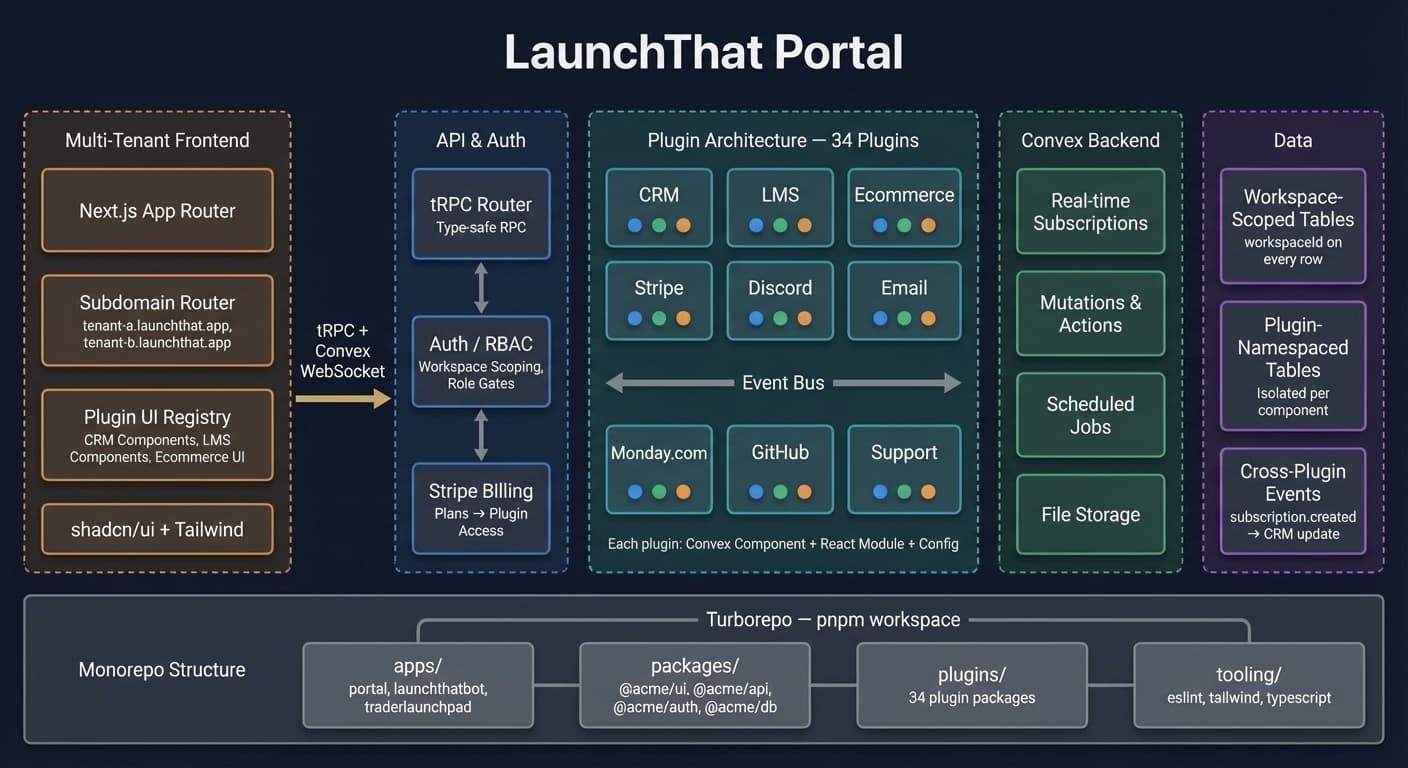
Task: Click the orange dot in Support plugin card
Action: [928, 492]
